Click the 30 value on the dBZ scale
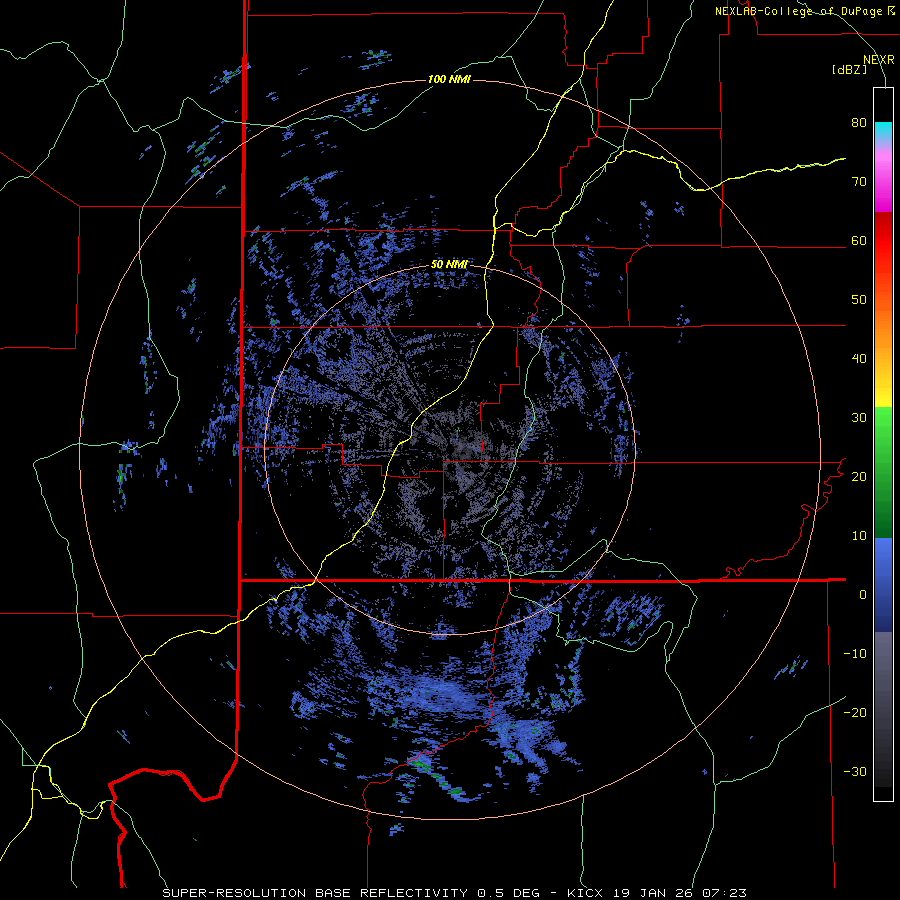The height and width of the screenshot is (900, 900). (x=859, y=418)
